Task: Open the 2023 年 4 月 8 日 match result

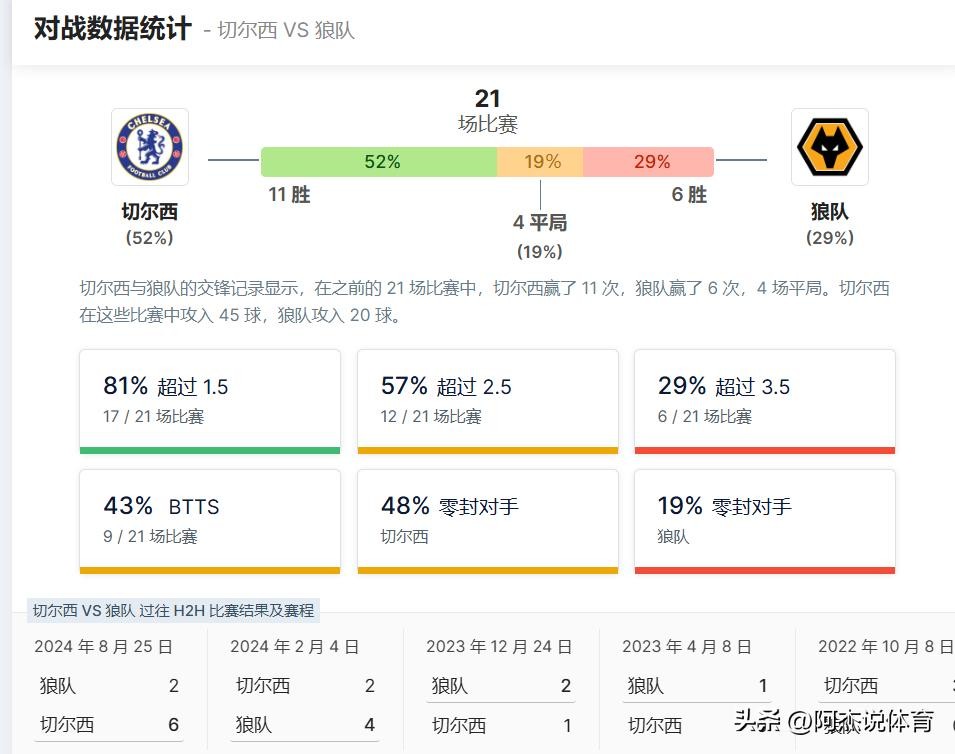Action: point(695,690)
